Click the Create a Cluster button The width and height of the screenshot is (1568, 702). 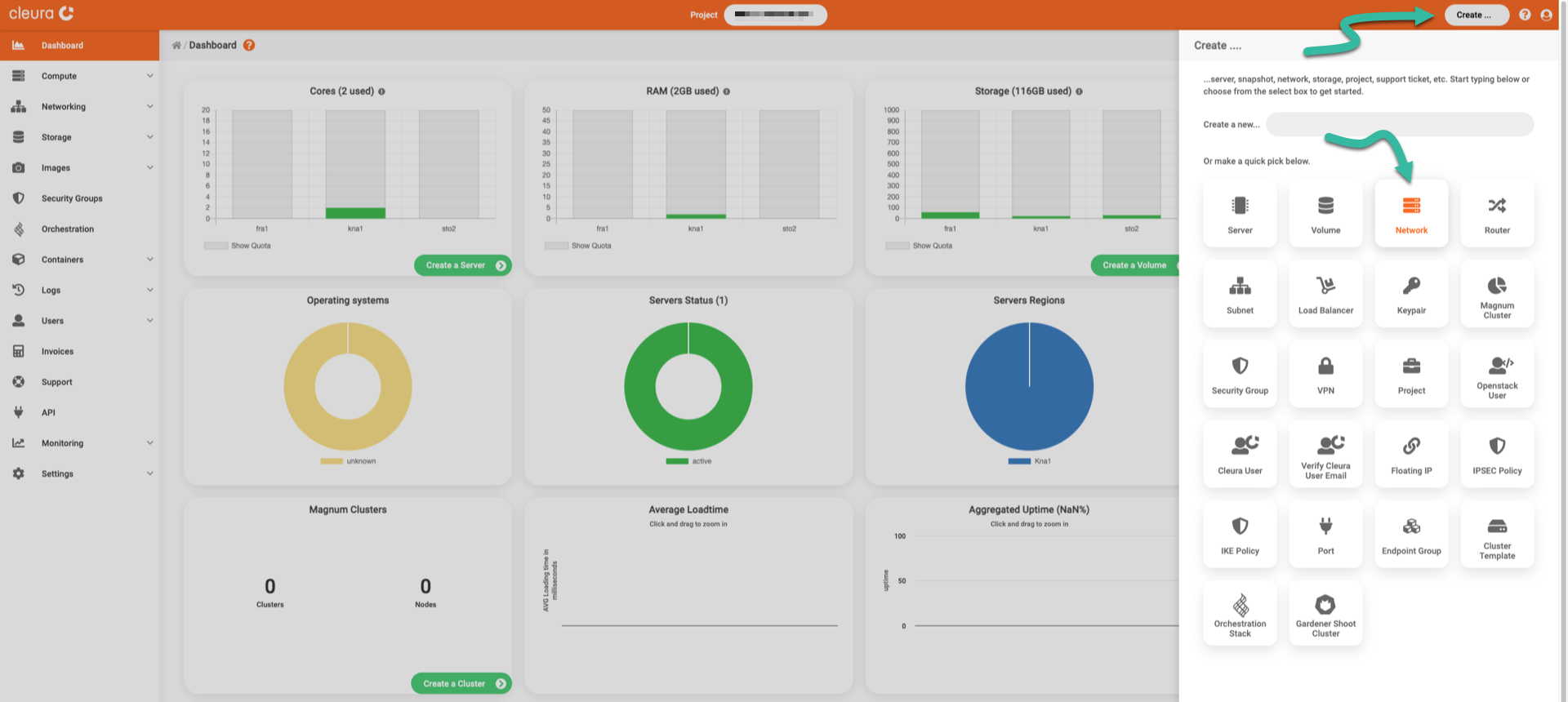click(461, 684)
